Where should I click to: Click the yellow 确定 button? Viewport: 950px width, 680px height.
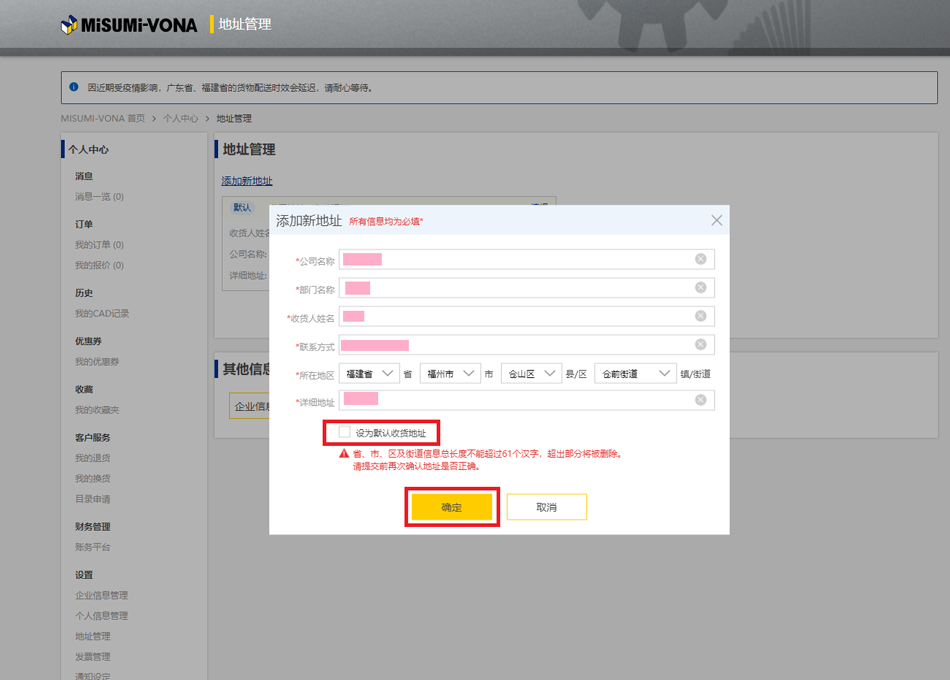452,507
